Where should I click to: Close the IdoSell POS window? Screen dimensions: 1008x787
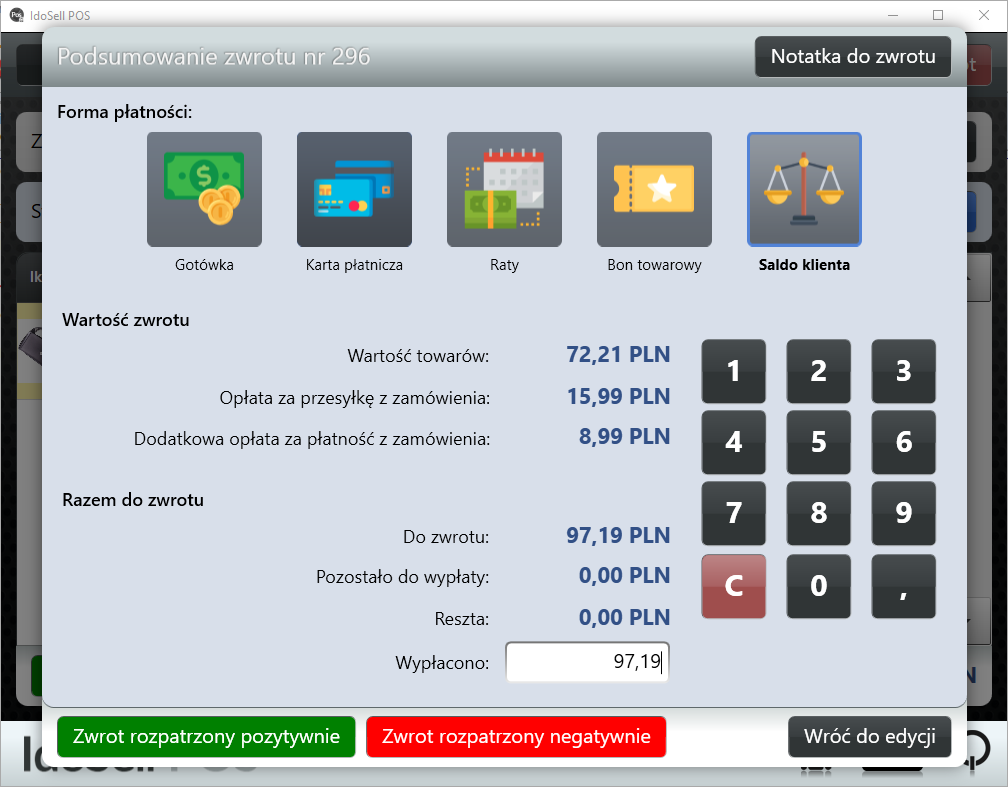[984, 15]
